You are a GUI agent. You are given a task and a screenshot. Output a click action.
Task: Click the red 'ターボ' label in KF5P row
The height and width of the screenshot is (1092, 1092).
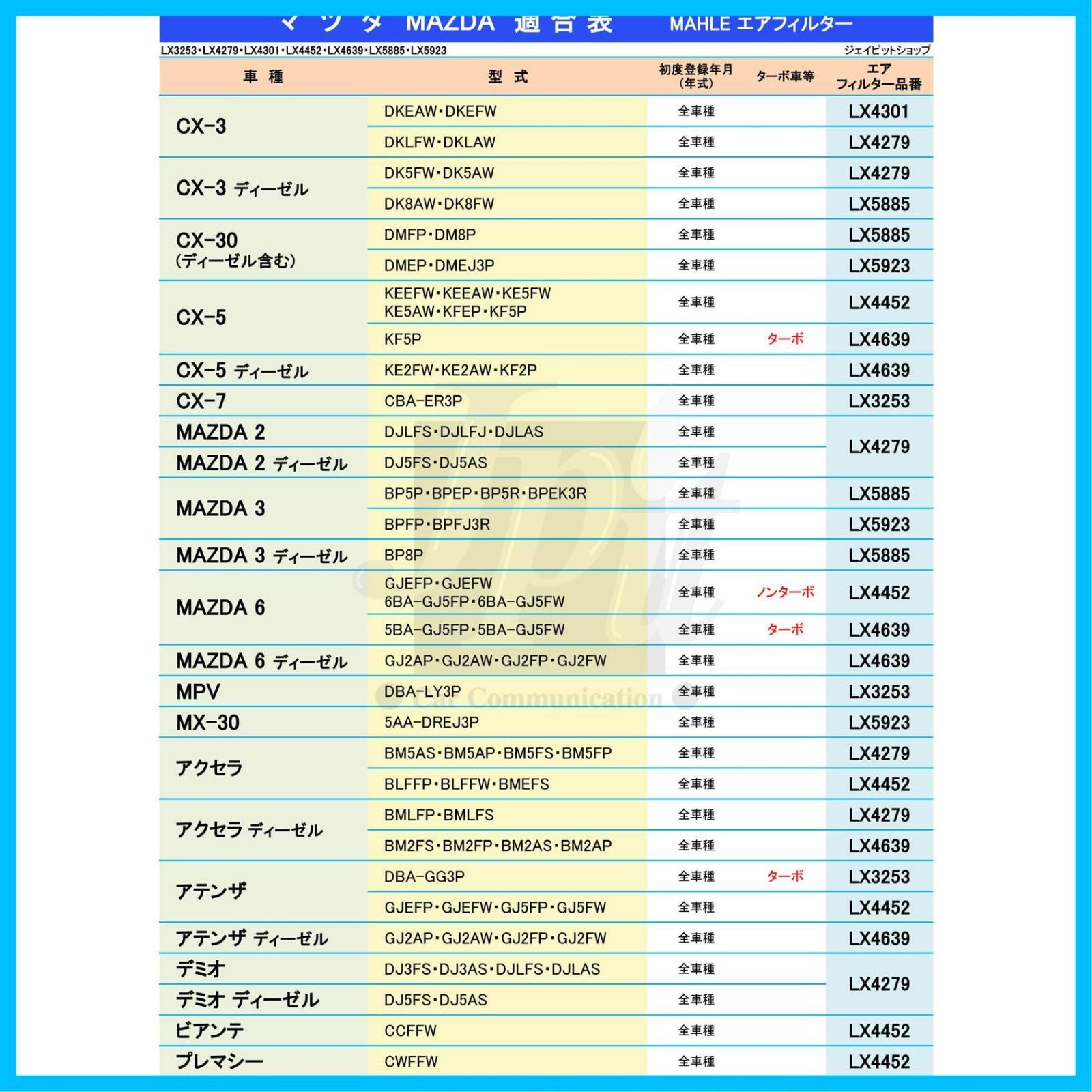785,339
